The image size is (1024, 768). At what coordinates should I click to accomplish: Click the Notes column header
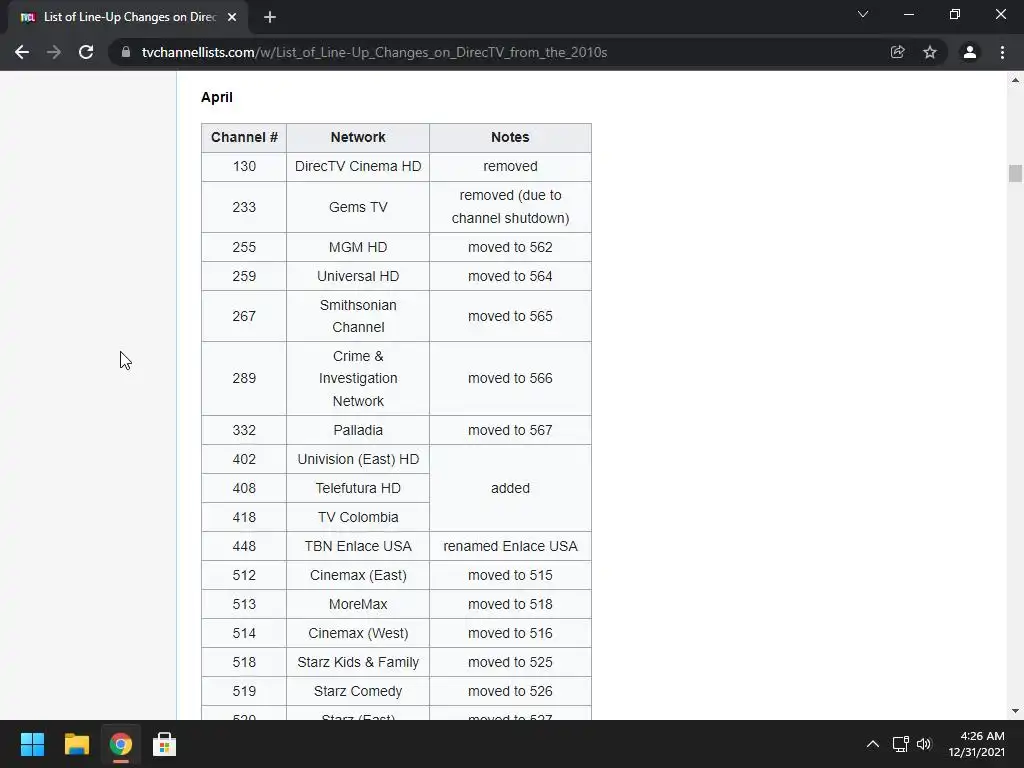[510, 138]
